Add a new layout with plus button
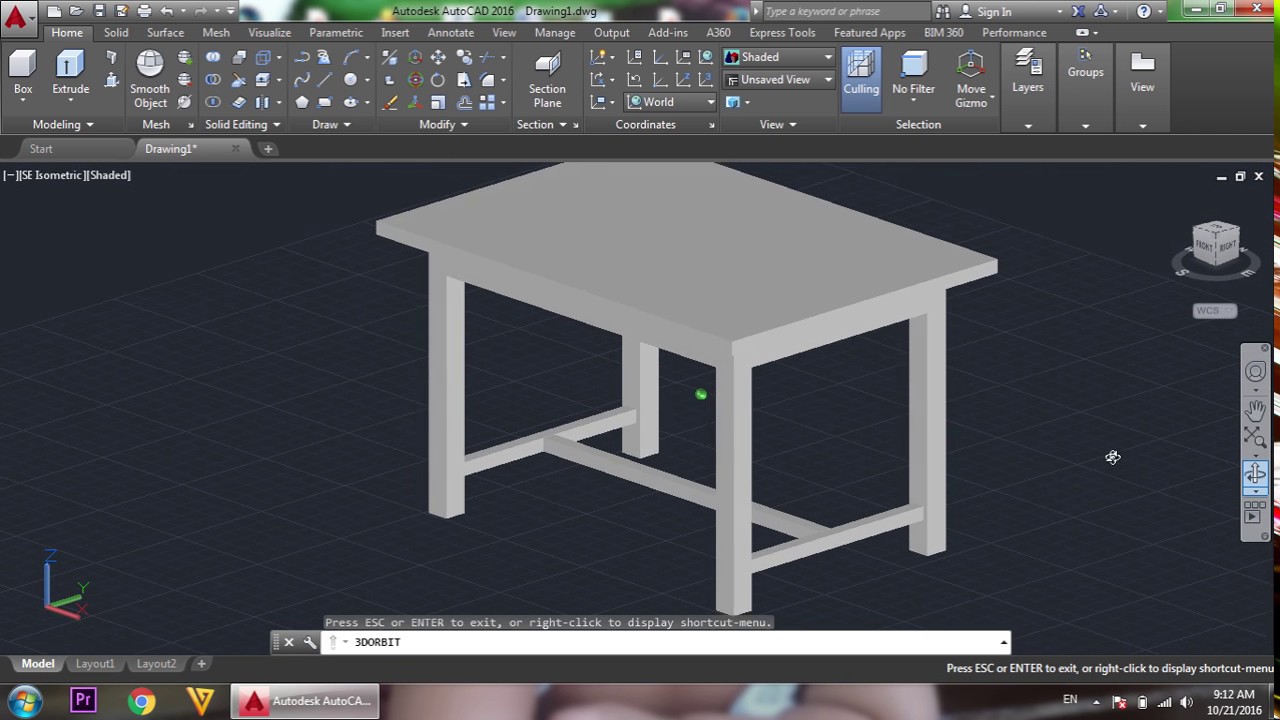This screenshot has height=720, width=1280. pyautogui.click(x=201, y=664)
